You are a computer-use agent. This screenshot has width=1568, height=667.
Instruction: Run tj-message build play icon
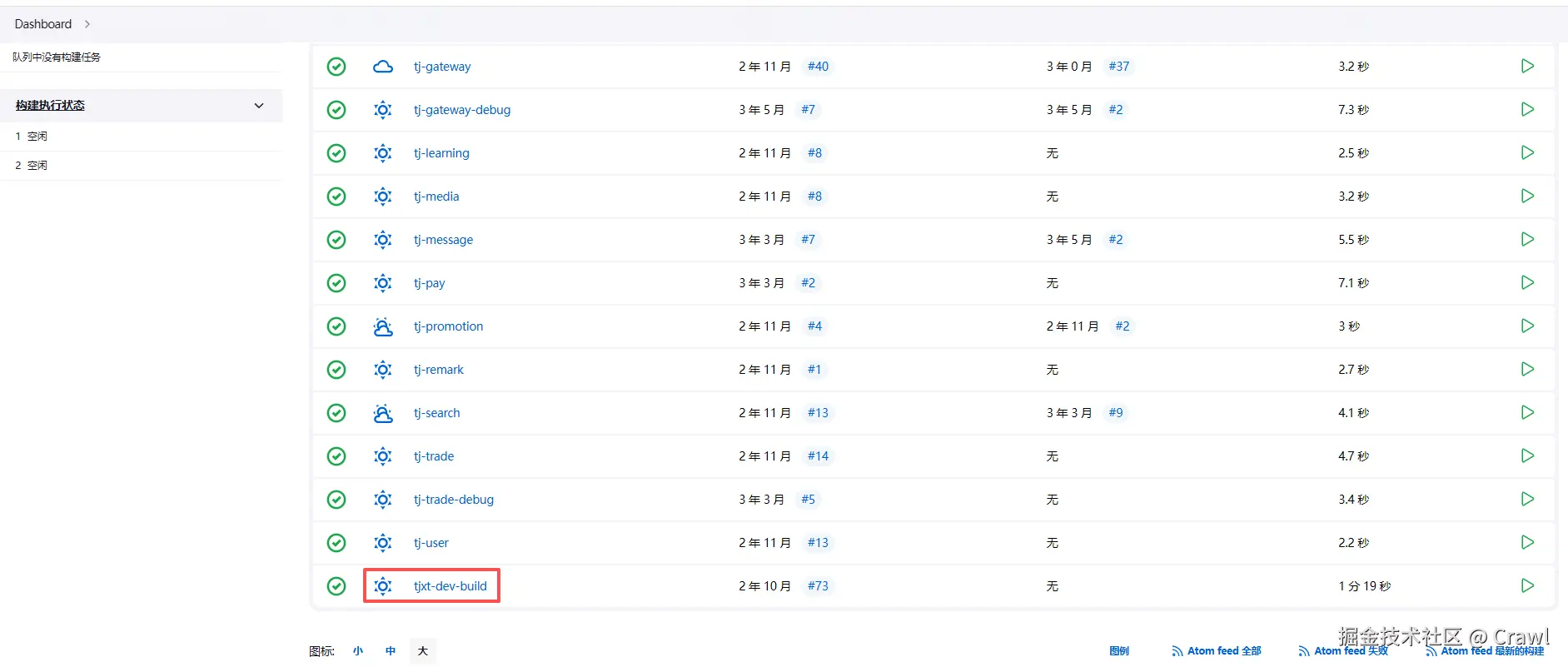click(x=1527, y=239)
